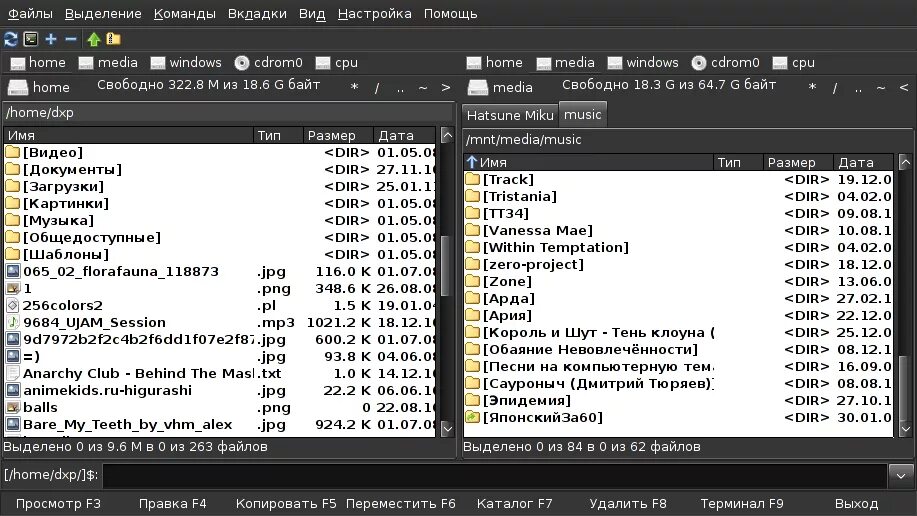Select the [ЯпонскийЗа60] linked folder
This screenshot has width=917, height=516.
pos(678,417)
